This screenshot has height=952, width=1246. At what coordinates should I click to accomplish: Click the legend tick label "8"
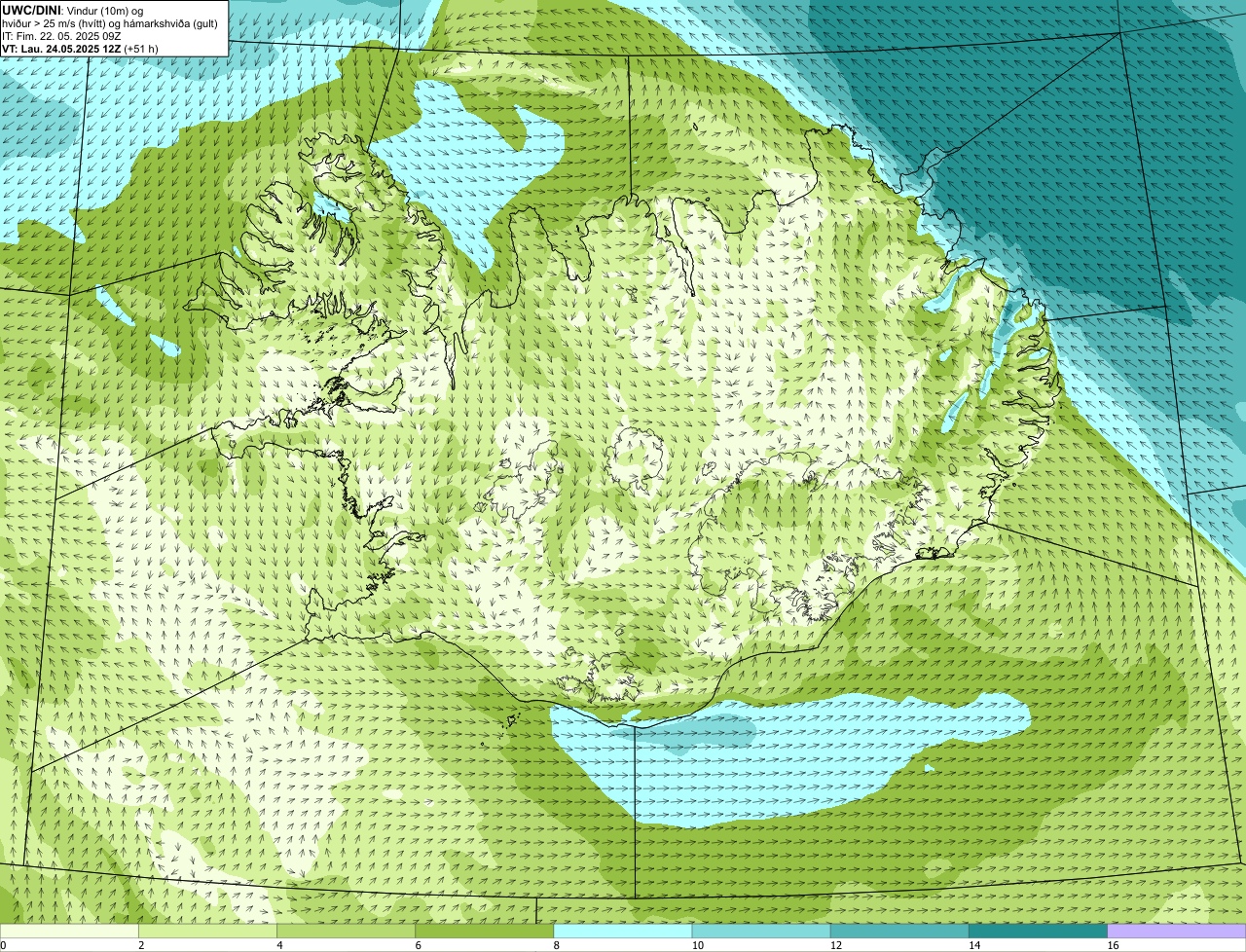(557, 945)
